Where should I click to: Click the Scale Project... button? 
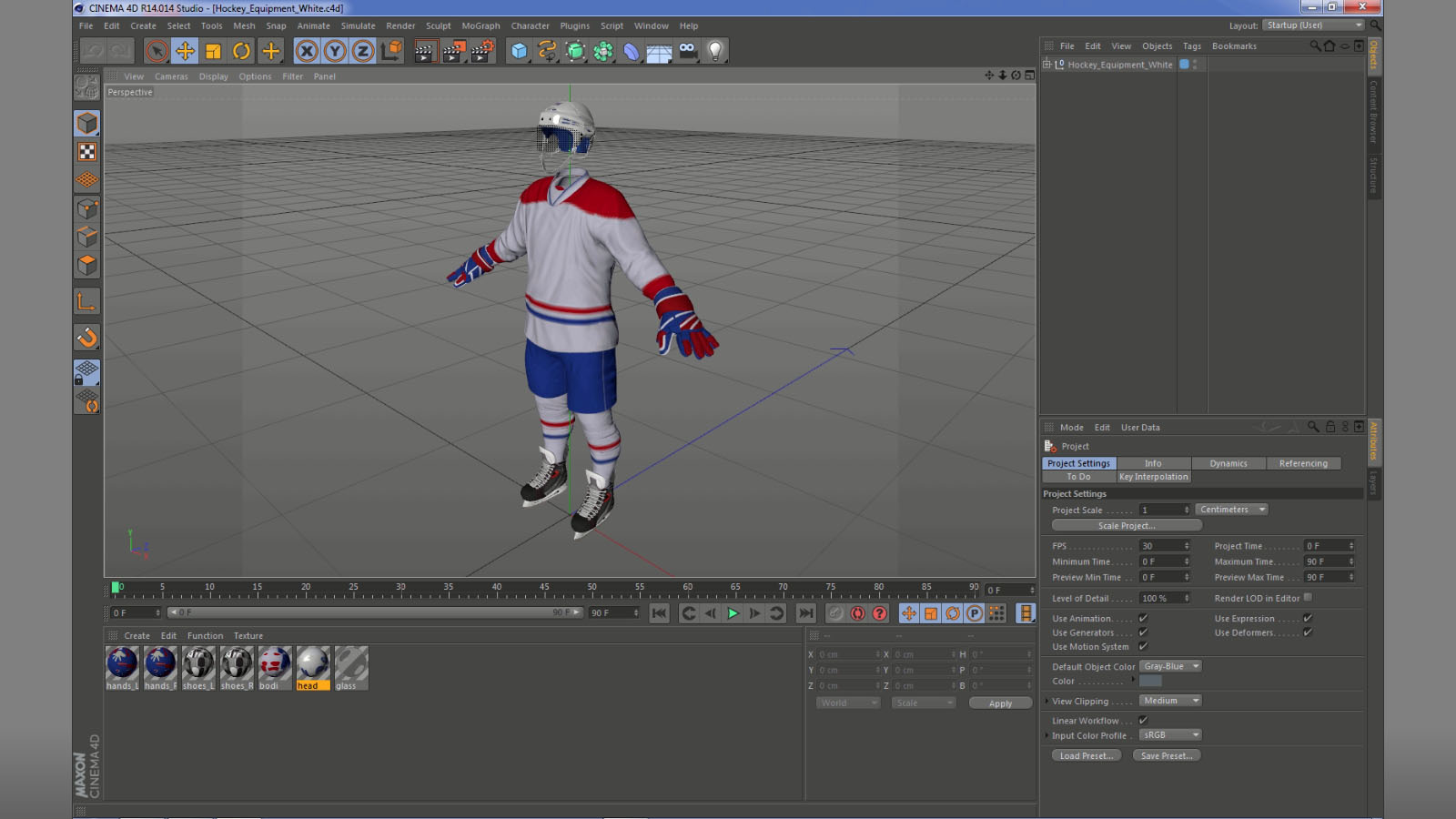coord(1127,525)
